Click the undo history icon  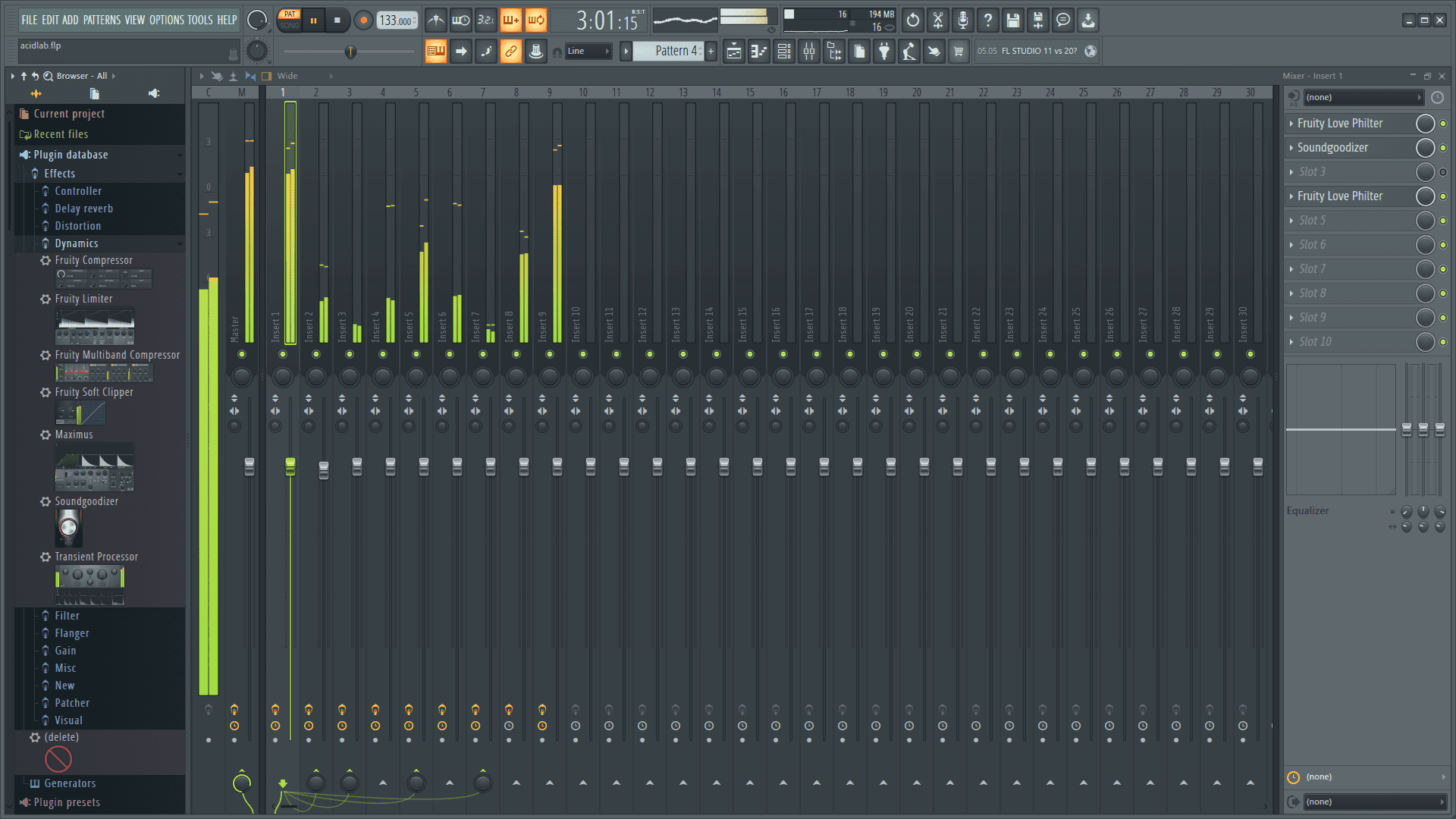pos(912,20)
